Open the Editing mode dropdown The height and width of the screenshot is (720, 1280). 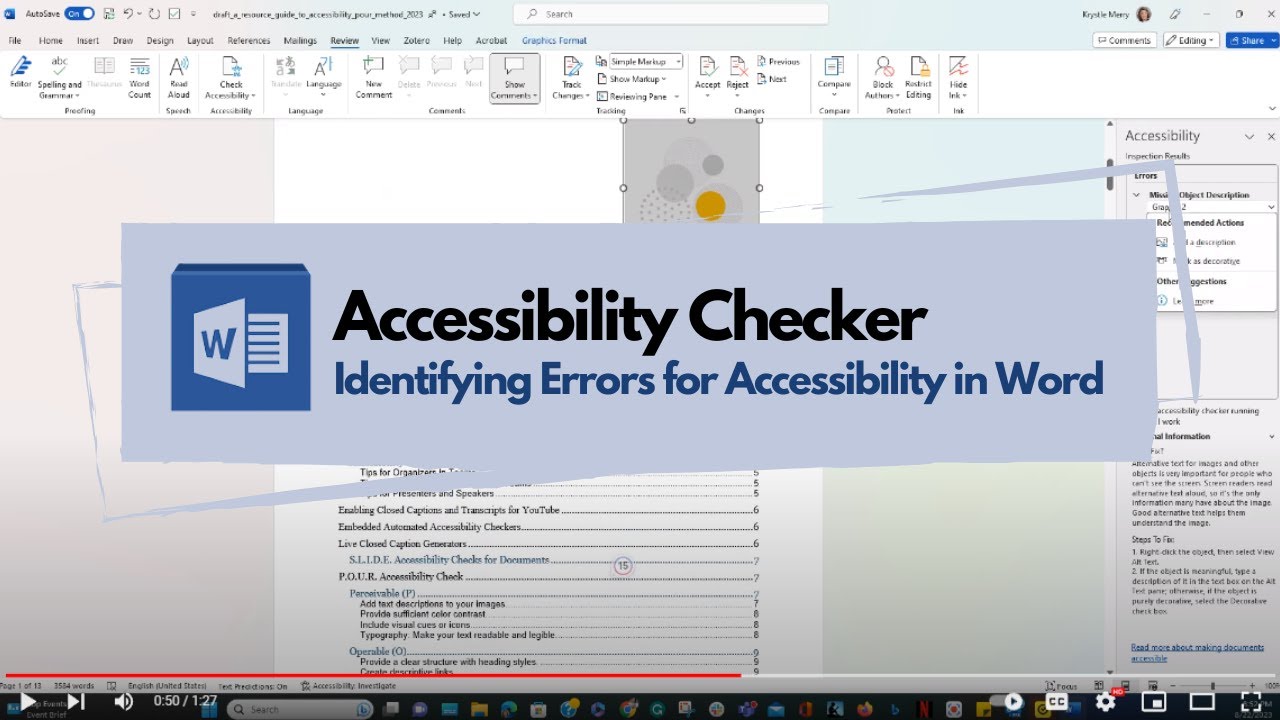pos(1192,41)
